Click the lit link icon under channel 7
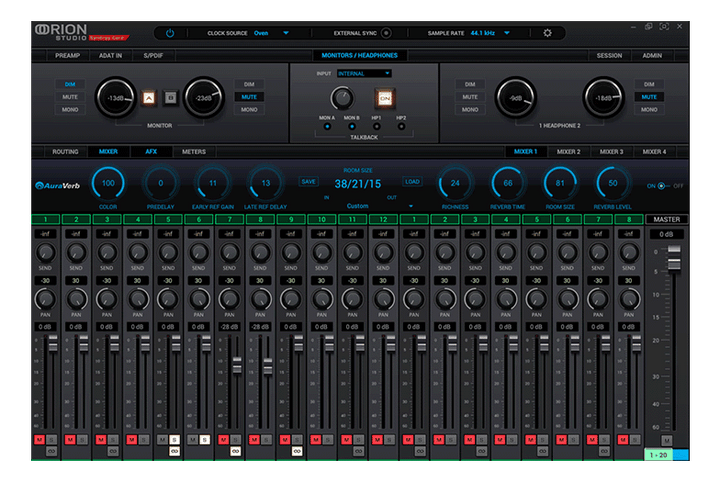This screenshot has height=482, width=720. click(236, 452)
